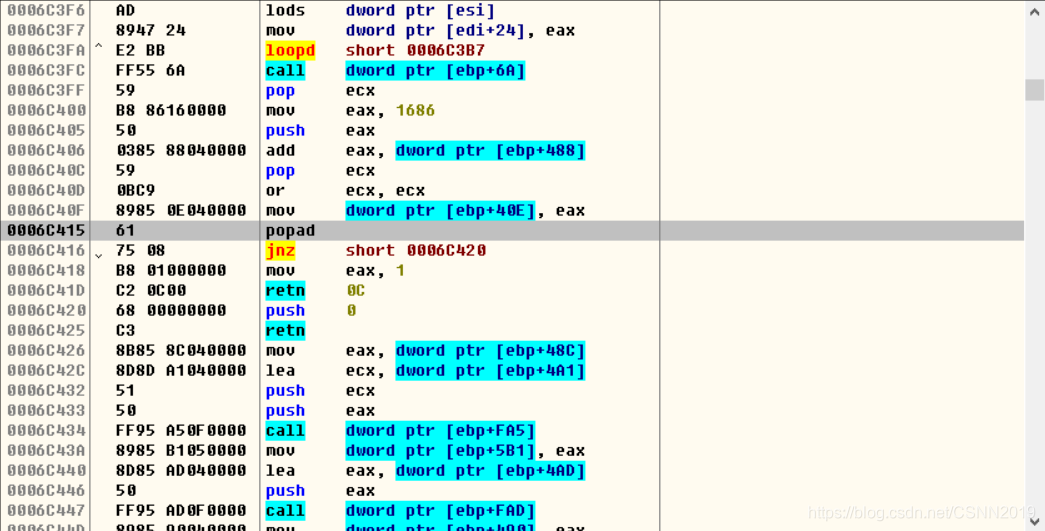Select push 0 at 0006C420
Viewport: 1045px width, 531px height.
512,310
